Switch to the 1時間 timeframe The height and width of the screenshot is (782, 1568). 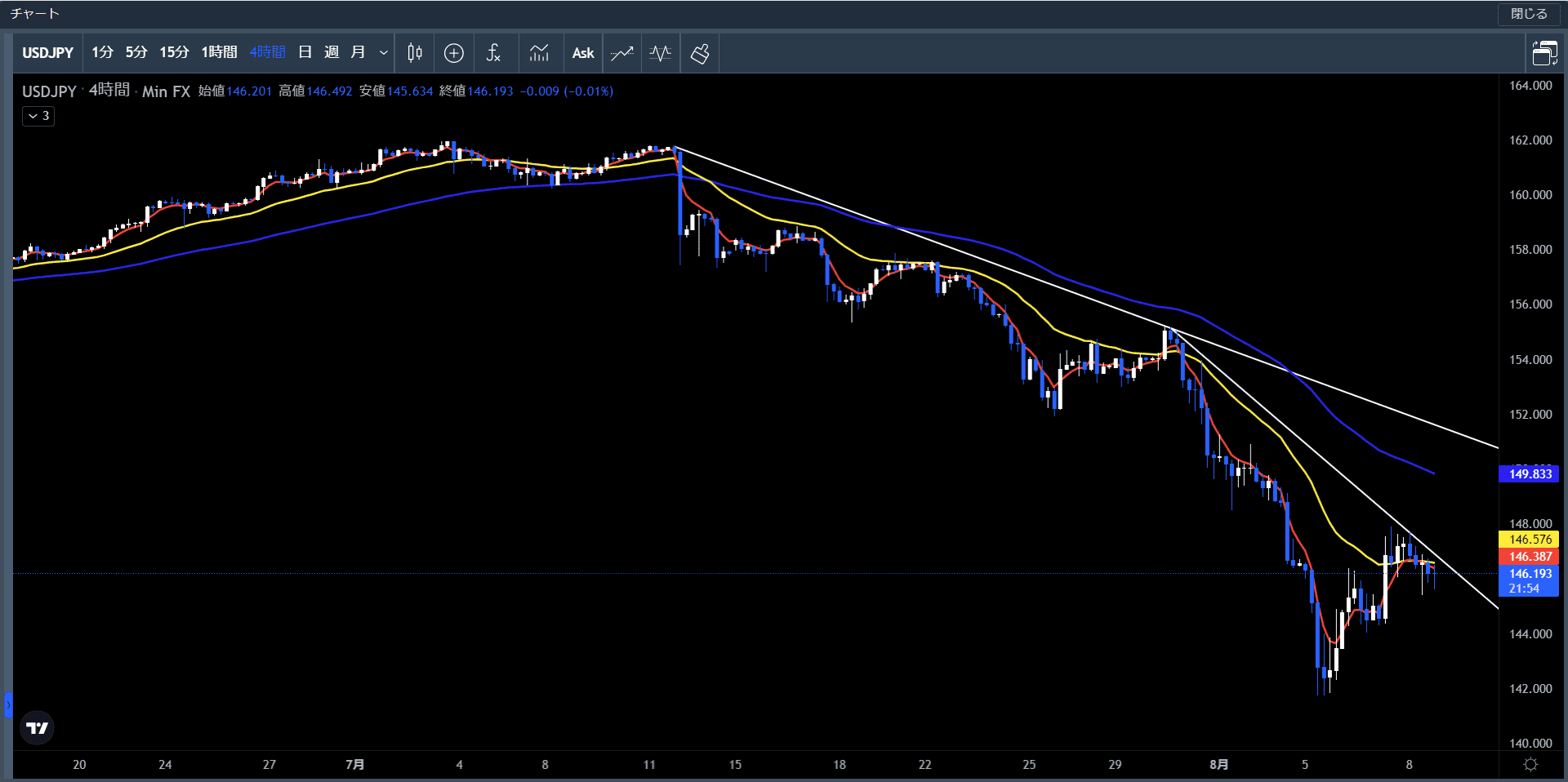[219, 52]
